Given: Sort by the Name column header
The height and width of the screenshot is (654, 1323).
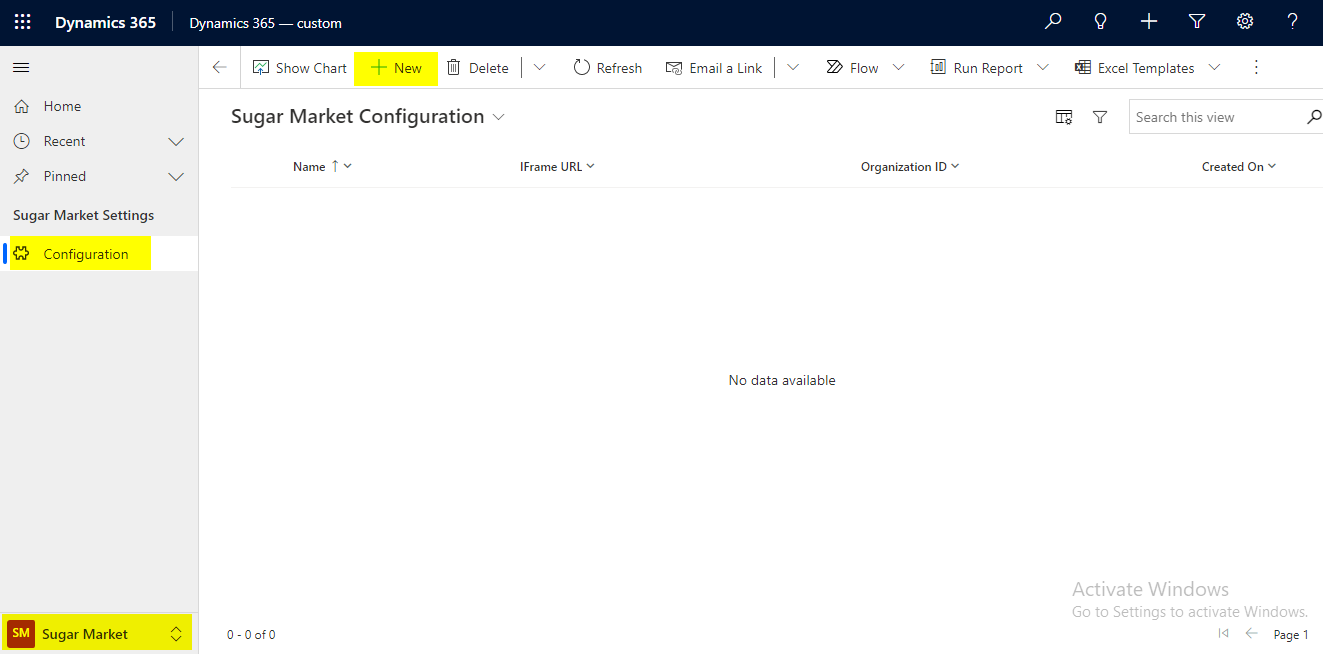Looking at the screenshot, I should pyautogui.click(x=309, y=167).
